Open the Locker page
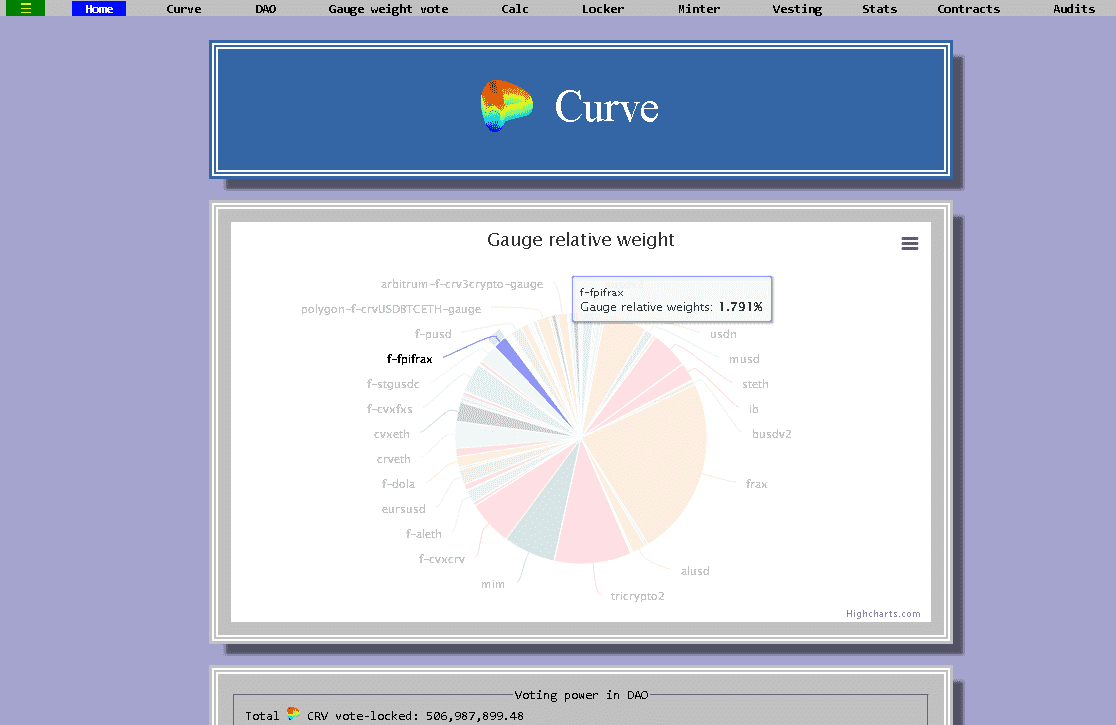Viewport: 1116px width, 725px height. [x=603, y=9]
